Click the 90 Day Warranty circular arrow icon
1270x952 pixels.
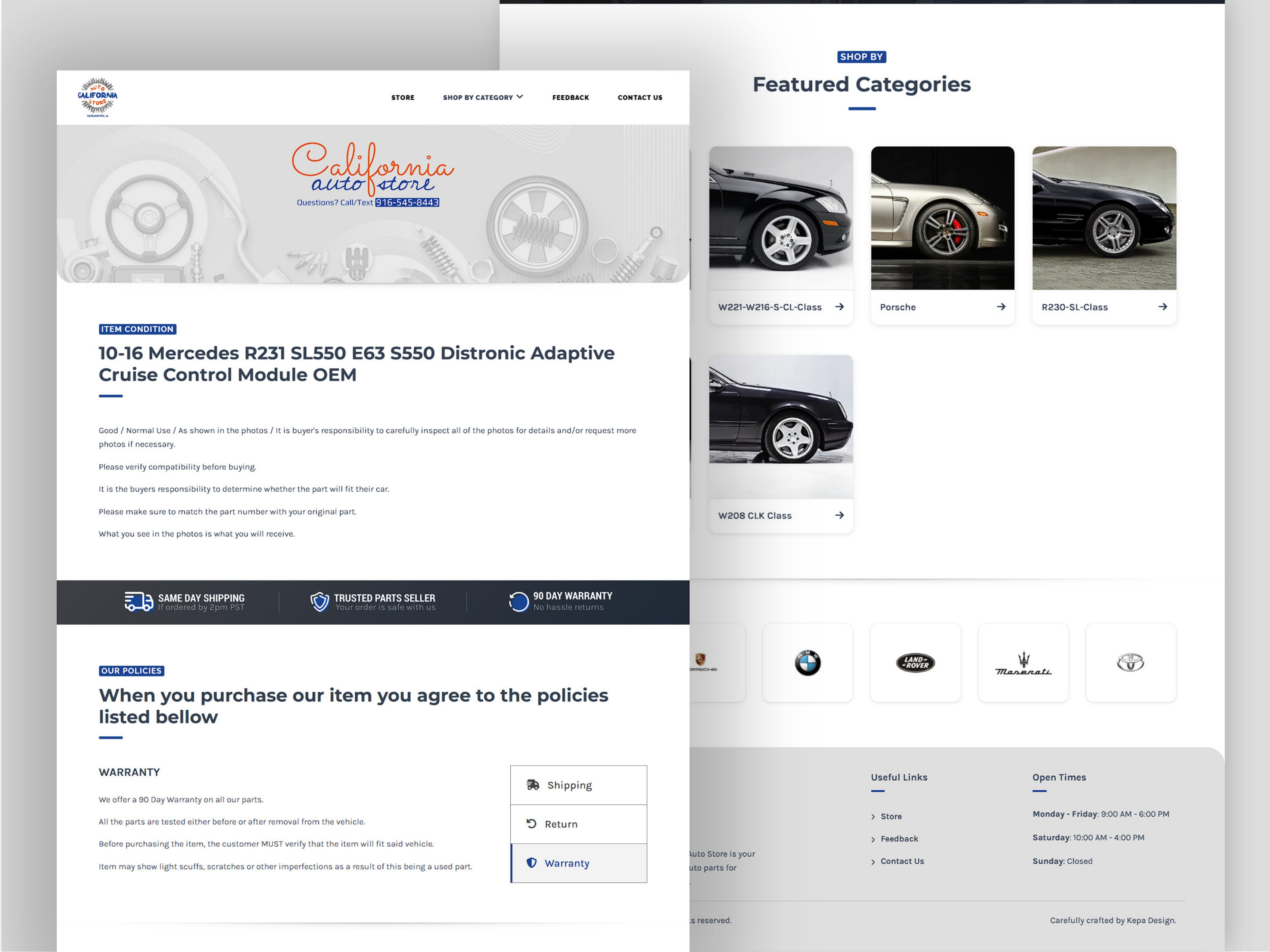pyautogui.click(x=519, y=602)
